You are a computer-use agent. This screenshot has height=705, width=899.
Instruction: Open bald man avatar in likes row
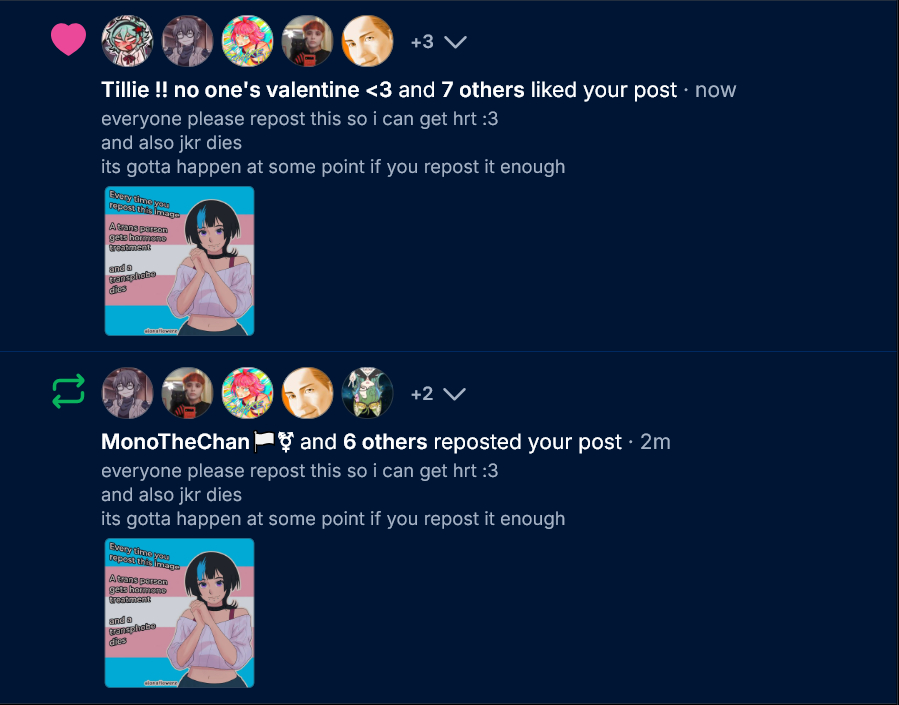[x=368, y=41]
